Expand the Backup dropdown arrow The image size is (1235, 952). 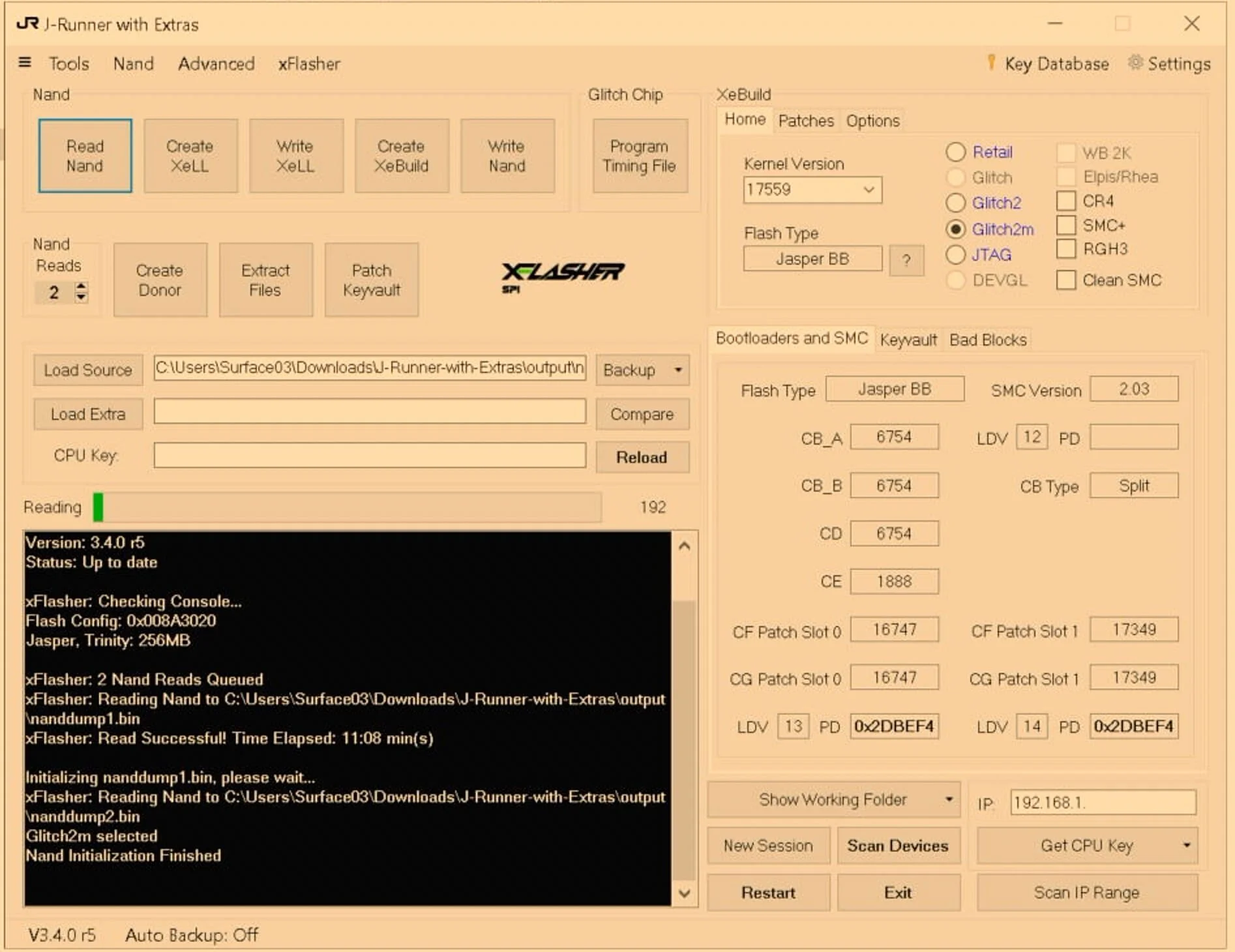(x=678, y=370)
